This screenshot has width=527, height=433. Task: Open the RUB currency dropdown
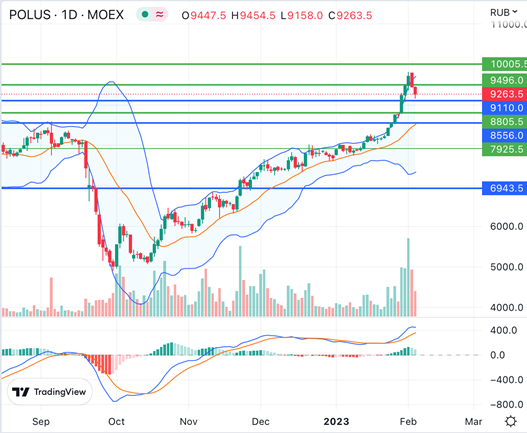tap(503, 13)
